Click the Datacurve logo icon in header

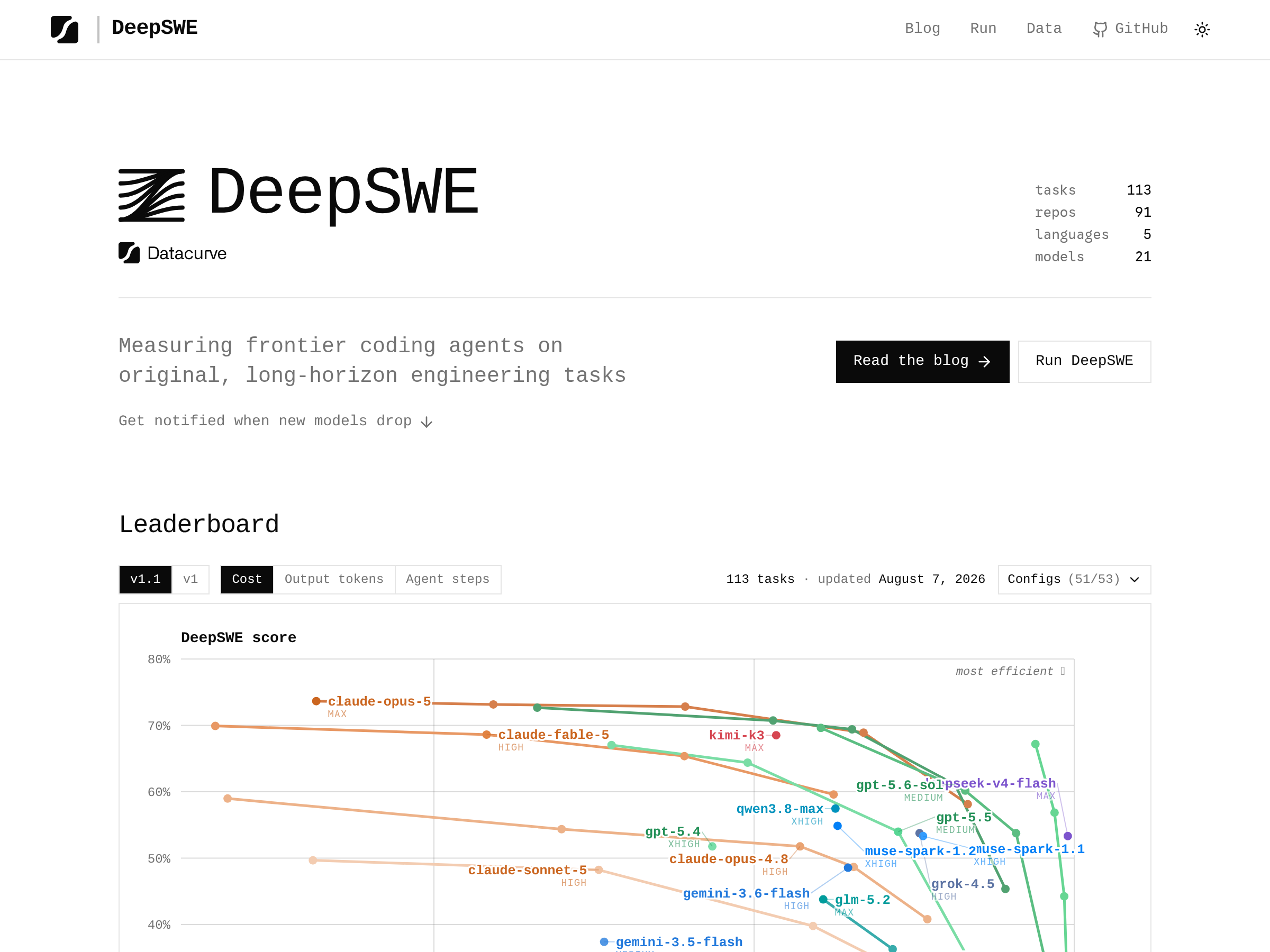click(x=65, y=29)
